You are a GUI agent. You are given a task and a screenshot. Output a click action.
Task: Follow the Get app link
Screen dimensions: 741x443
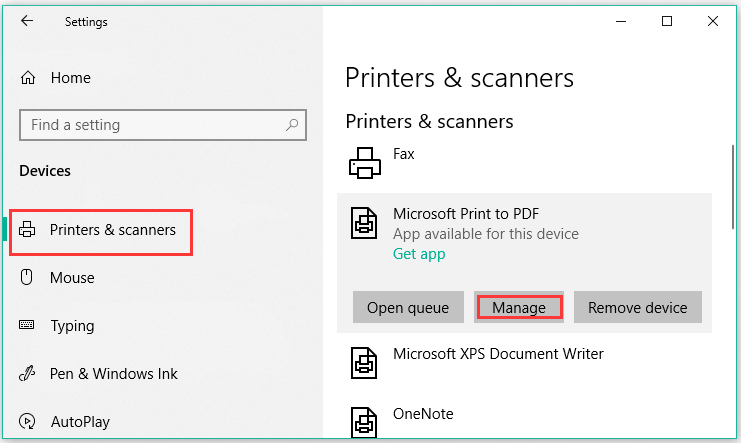point(419,254)
